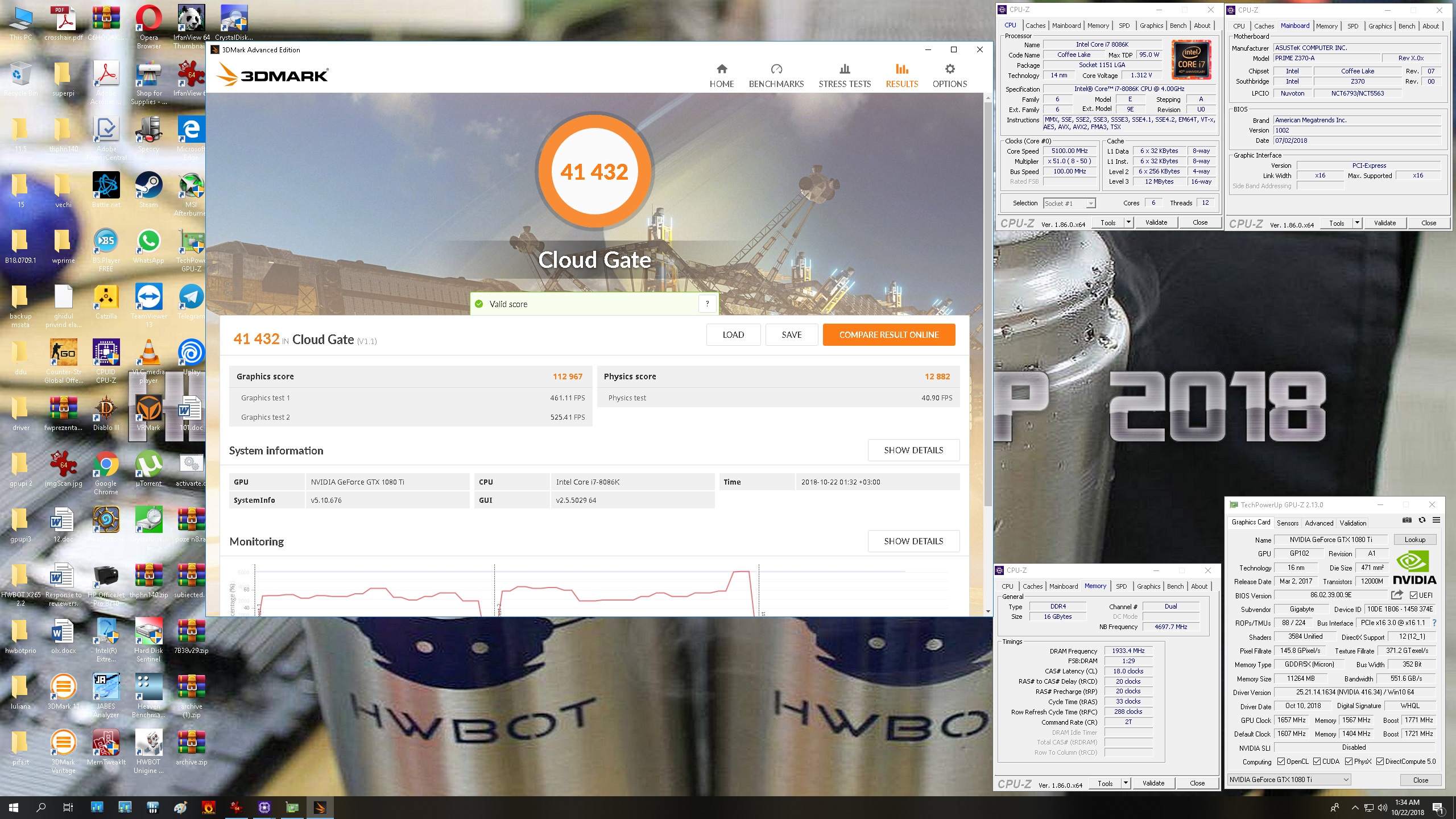Screen dimensions: 1456x819
Task: Open the Recycle Bin icon
Action: click(20, 78)
